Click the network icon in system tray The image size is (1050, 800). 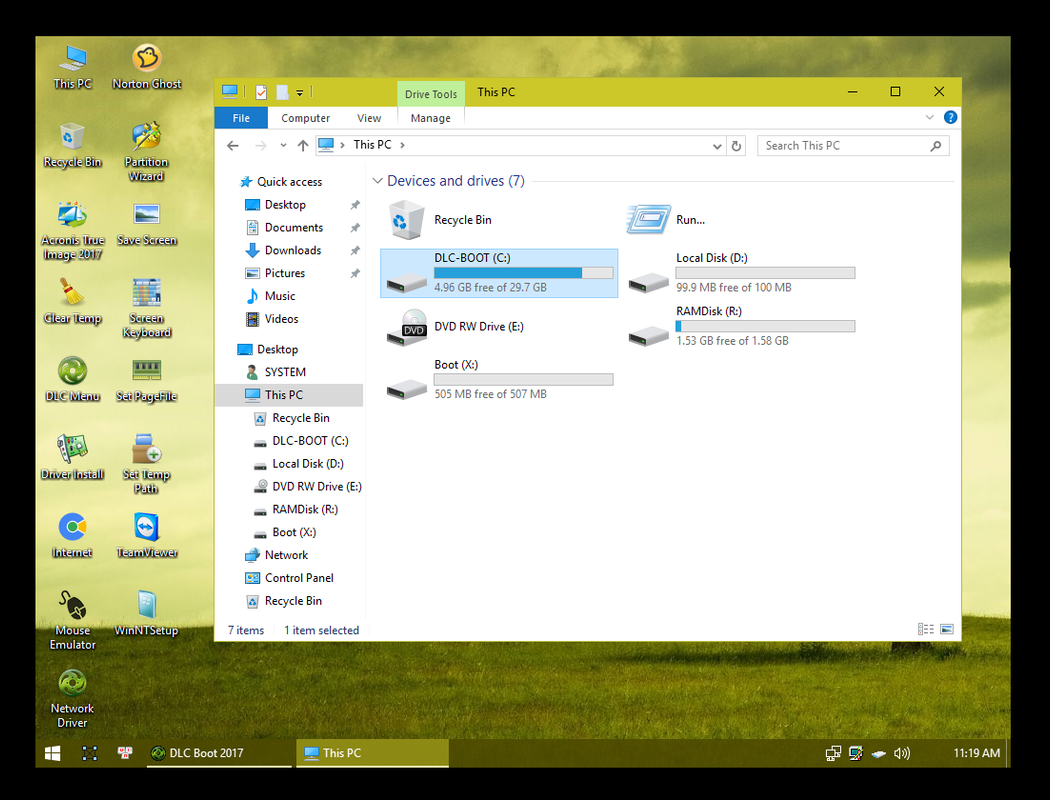pos(833,753)
